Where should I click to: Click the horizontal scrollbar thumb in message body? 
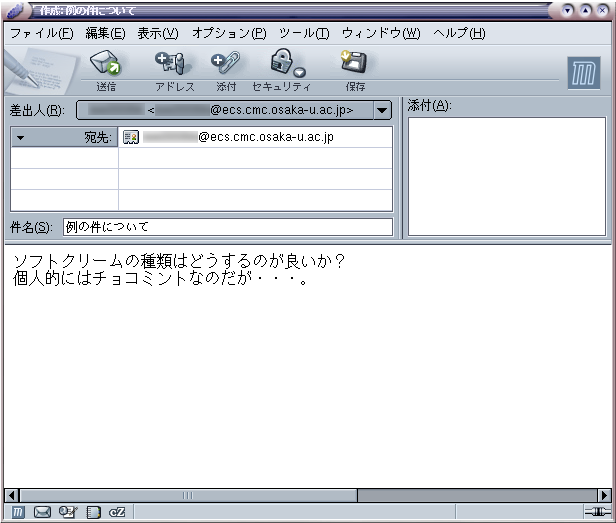click(x=187, y=495)
